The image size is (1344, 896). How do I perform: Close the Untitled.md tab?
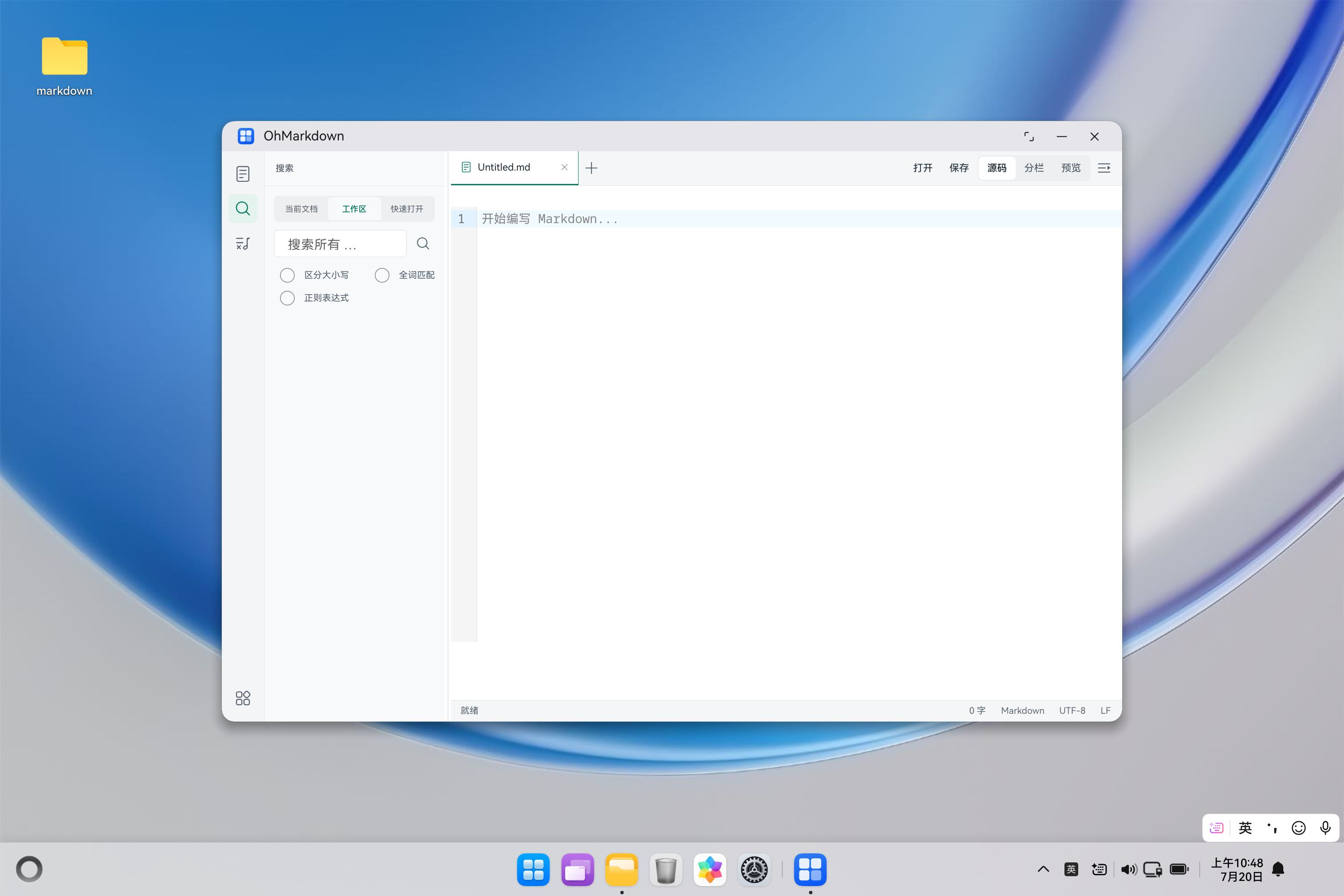(x=564, y=168)
